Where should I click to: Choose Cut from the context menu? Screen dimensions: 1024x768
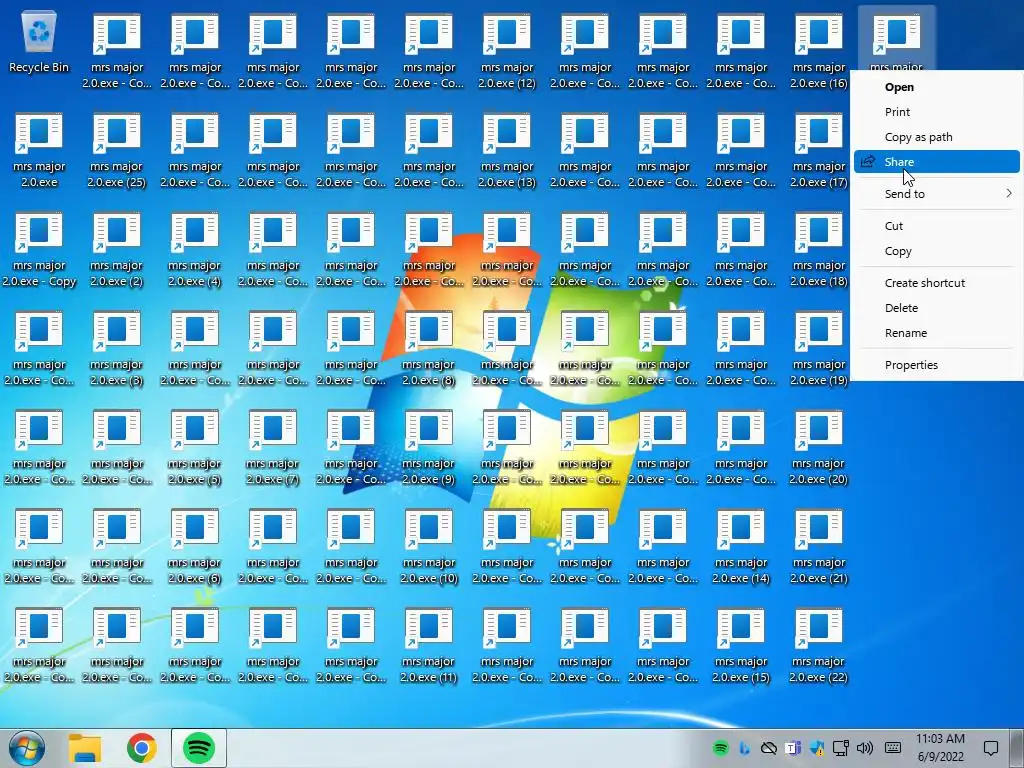pyautogui.click(x=937, y=226)
